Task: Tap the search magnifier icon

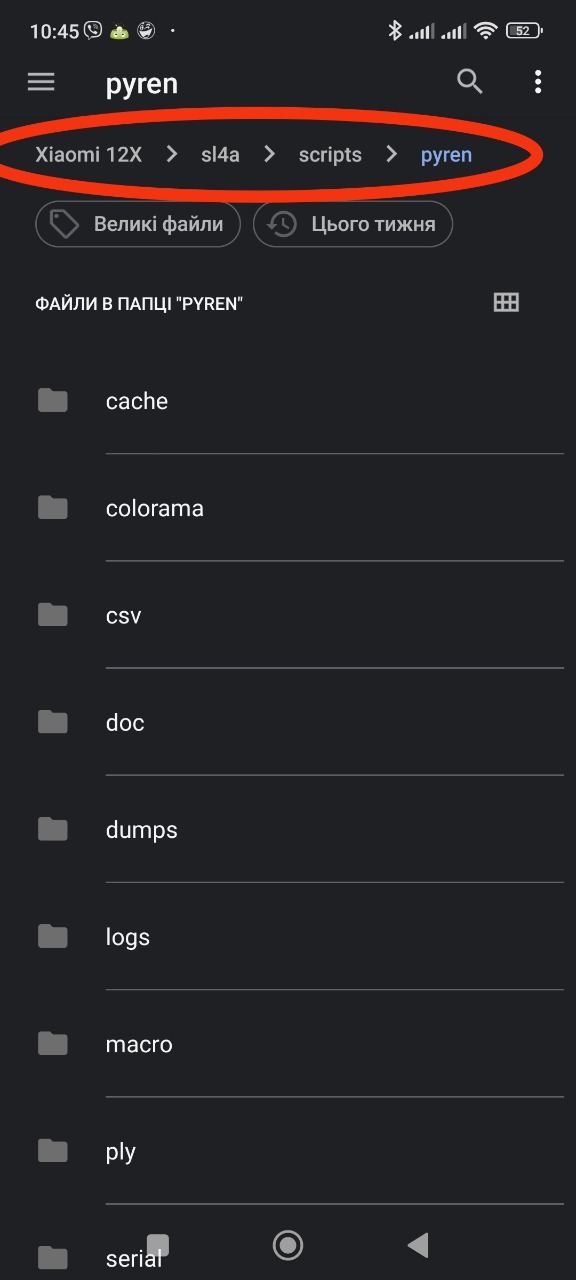Action: click(470, 82)
